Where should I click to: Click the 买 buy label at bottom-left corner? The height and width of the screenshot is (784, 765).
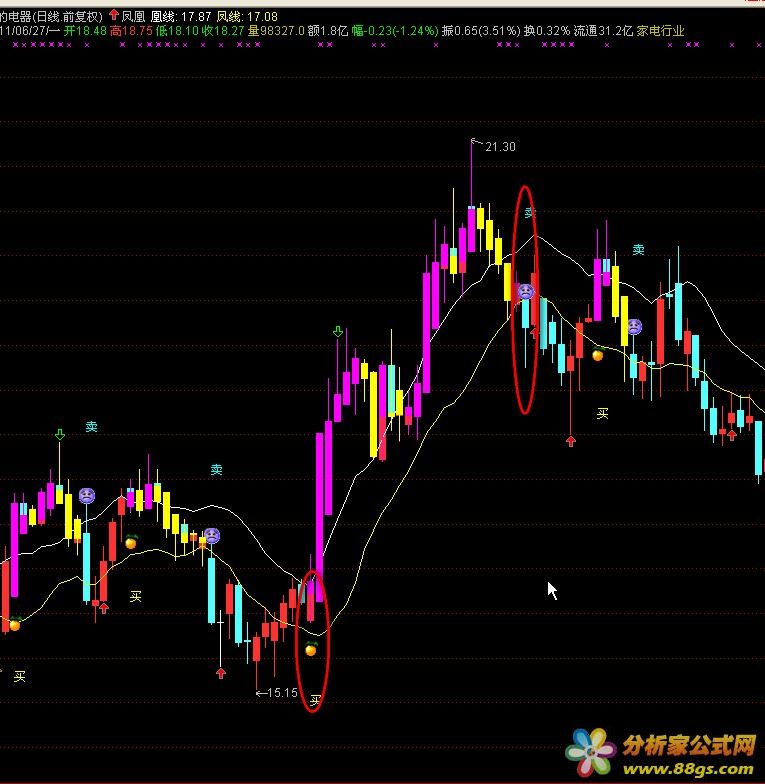click(20, 676)
